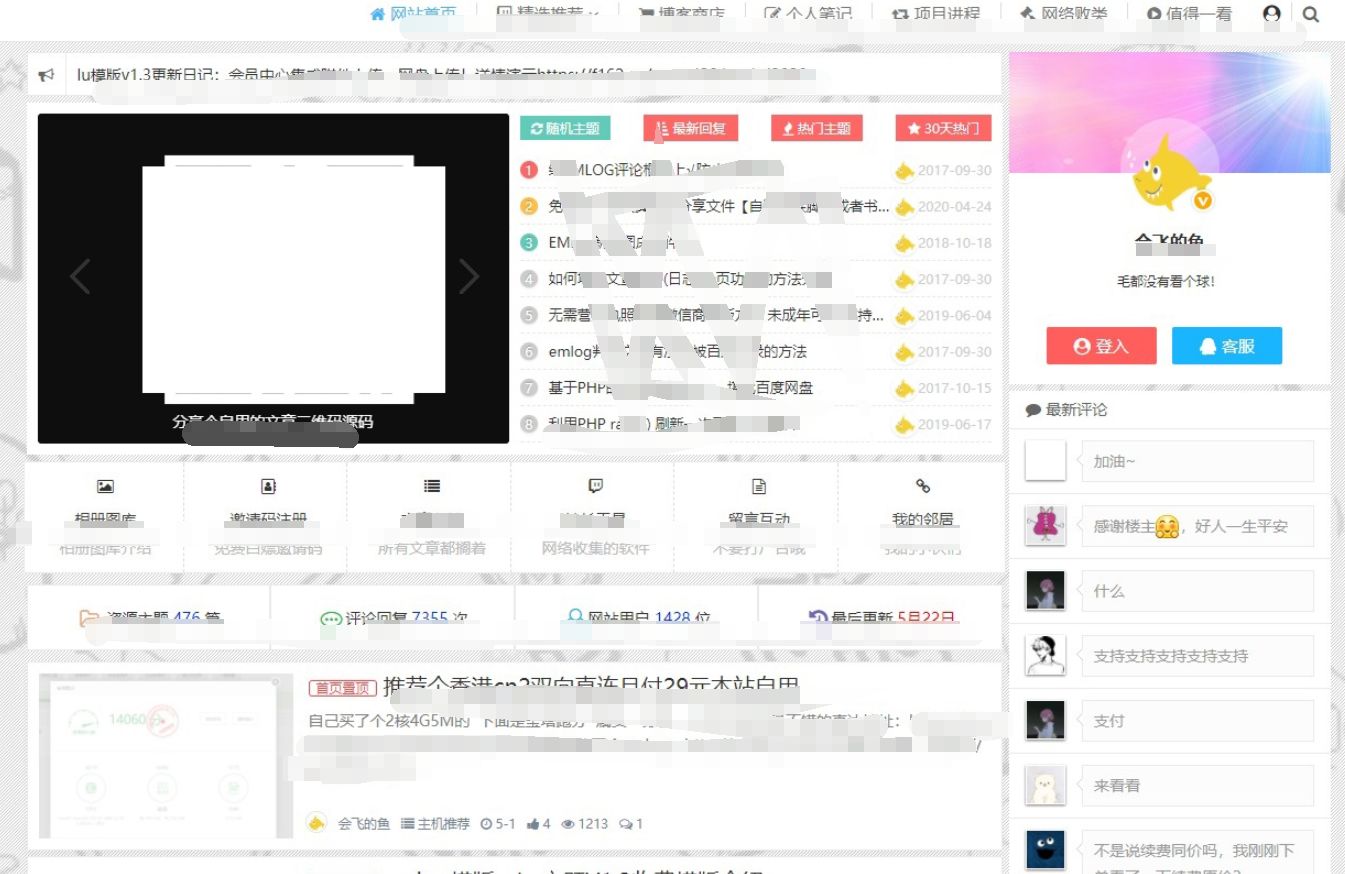Click the 邀请码注册 contact card icon
The height and width of the screenshot is (874, 1345).
[x=268, y=486]
